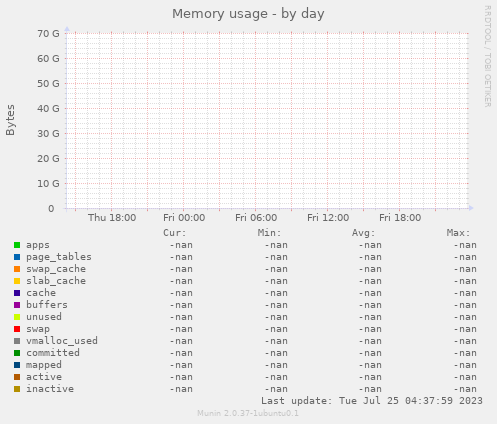This screenshot has height=424, width=497.
Task: Click the mapped row Min '-nan' value
Action: click(276, 365)
